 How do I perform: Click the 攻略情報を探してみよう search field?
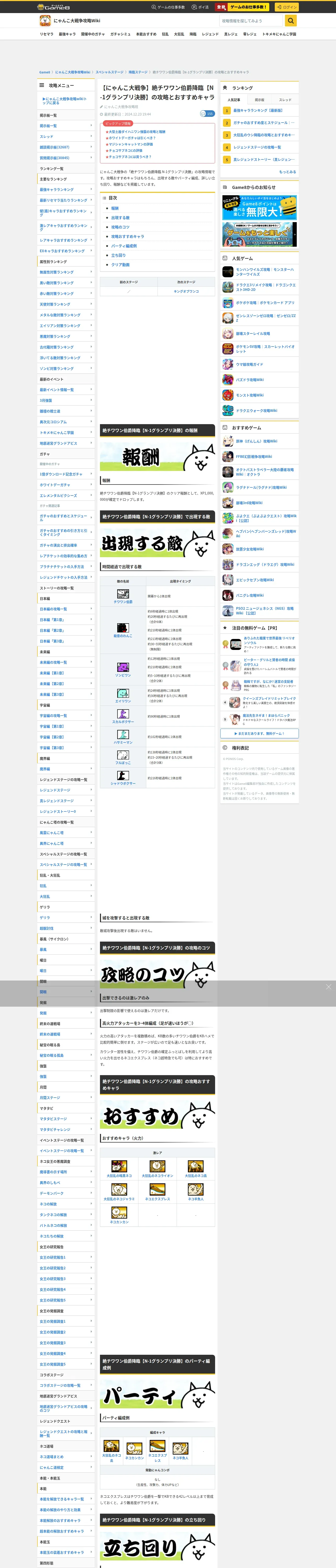(x=252, y=21)
